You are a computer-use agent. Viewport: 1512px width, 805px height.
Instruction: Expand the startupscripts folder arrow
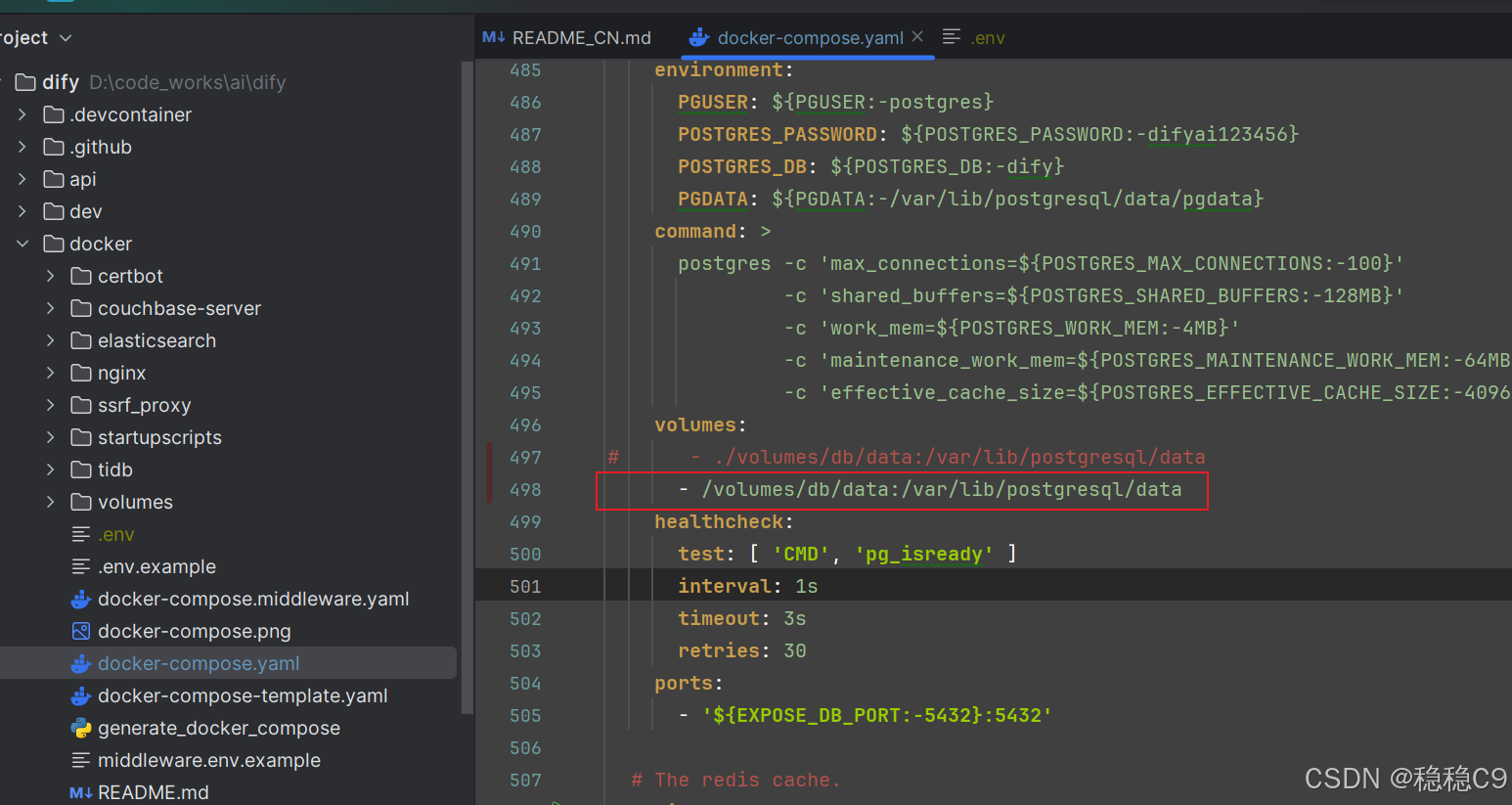[x=51, y=437]
